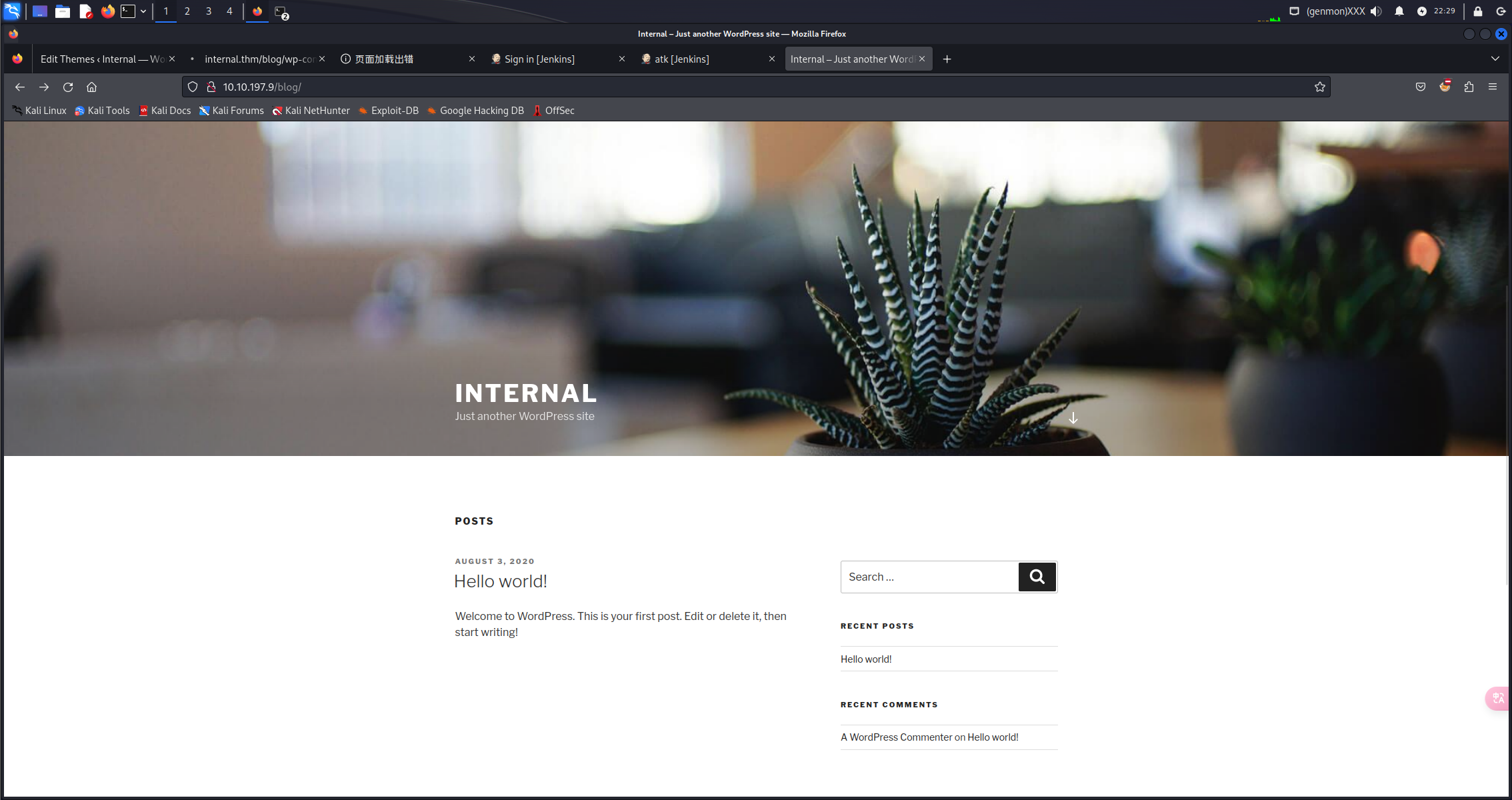Open the Hello world! post title

point(500,581)
